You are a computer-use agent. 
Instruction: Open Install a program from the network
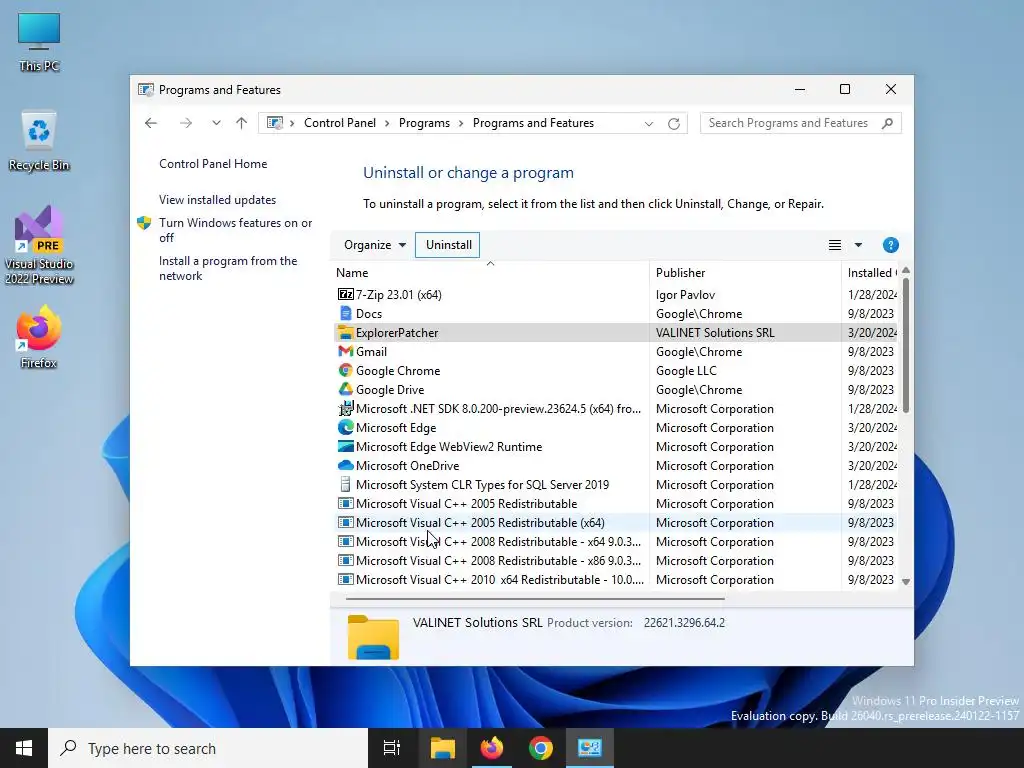(x=228, y=268)
